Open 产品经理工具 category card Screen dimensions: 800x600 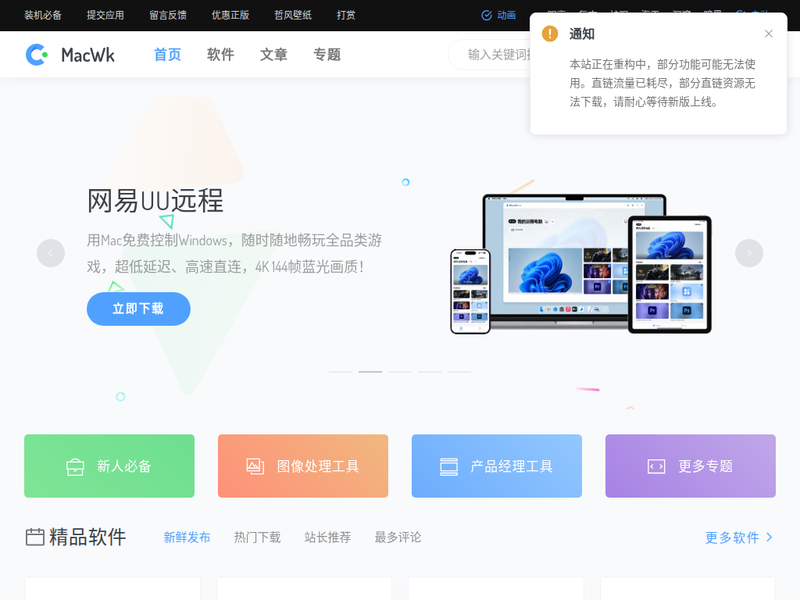[x=496, y=466]
